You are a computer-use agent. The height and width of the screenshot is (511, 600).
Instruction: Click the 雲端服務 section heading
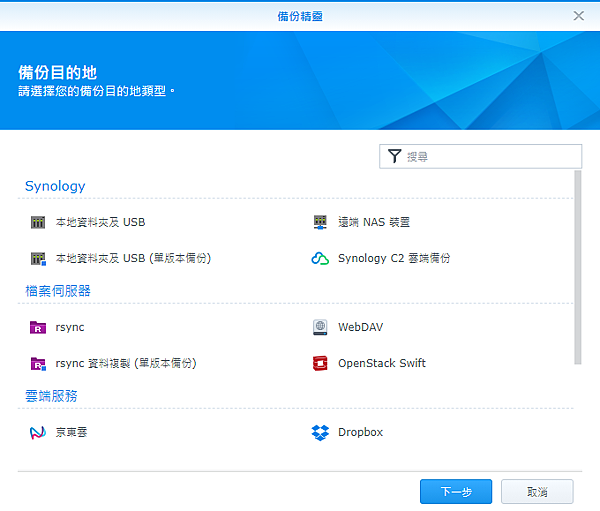(x=51, y=396)
